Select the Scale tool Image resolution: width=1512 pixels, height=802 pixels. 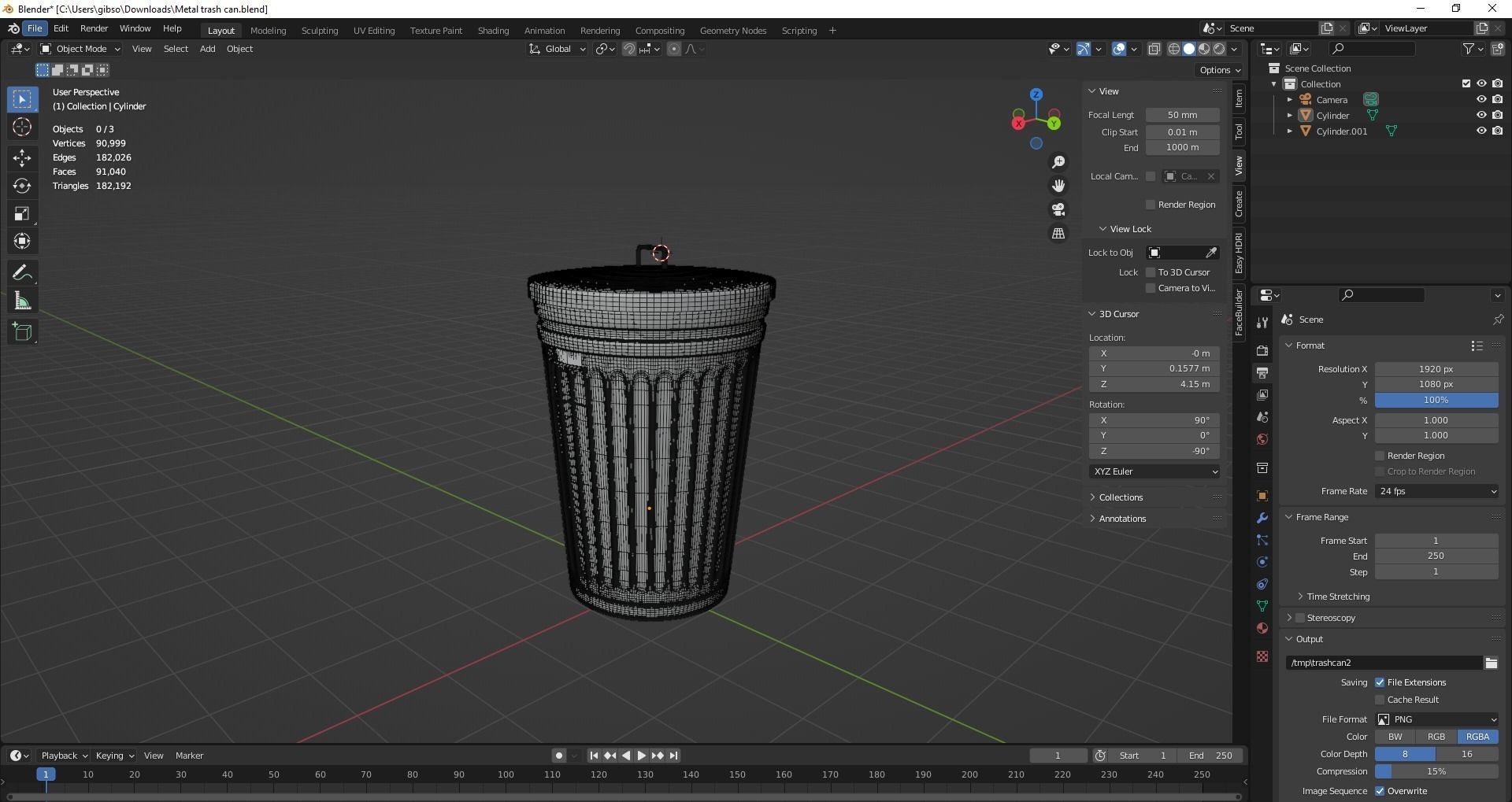point(22,213)
